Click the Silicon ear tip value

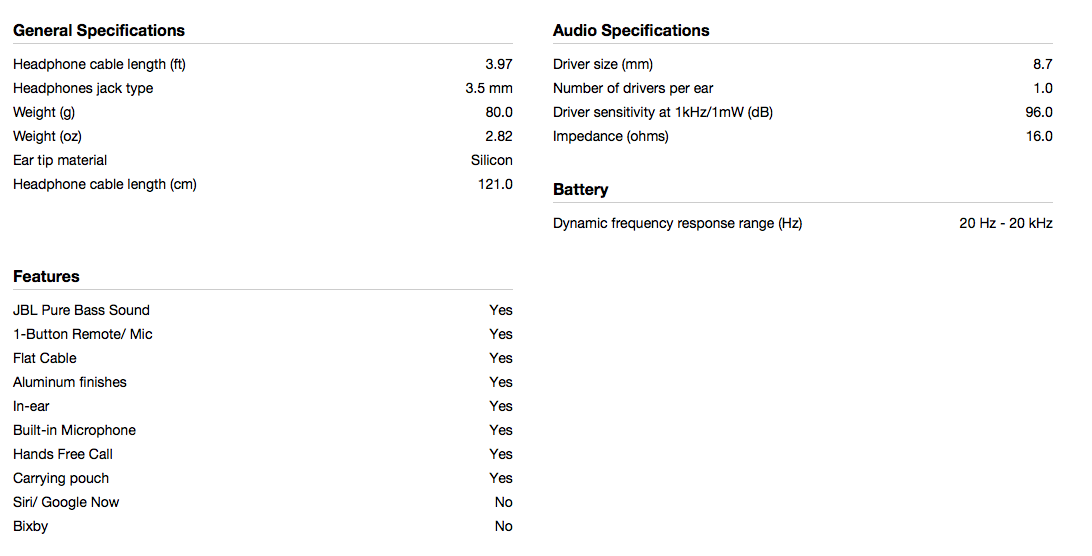point(492,160)
